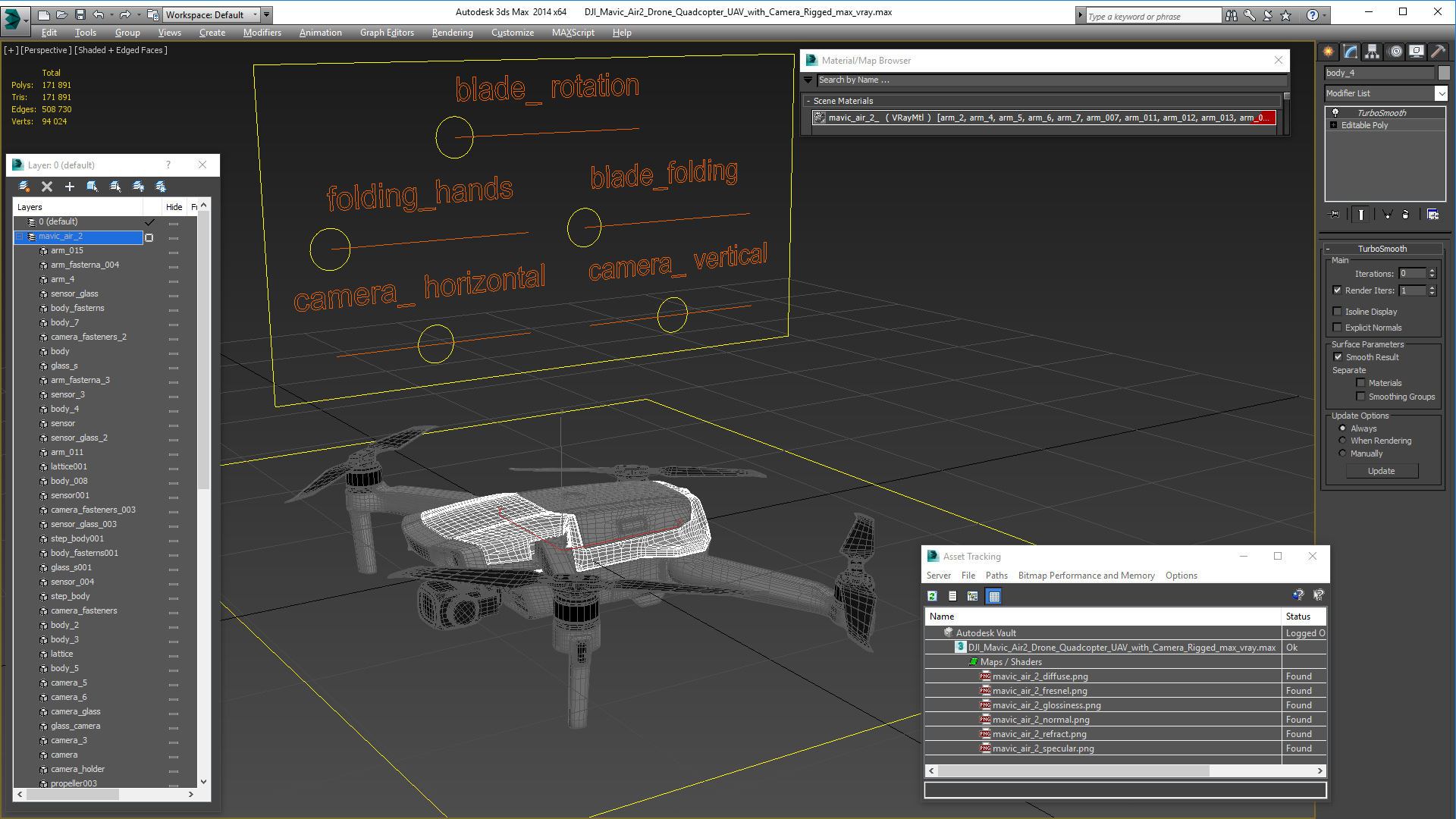Open the undo history dropdown arrow
The width and height of the screenshot is (1456, 819).
pyautogui.click(x=111, y=14)
